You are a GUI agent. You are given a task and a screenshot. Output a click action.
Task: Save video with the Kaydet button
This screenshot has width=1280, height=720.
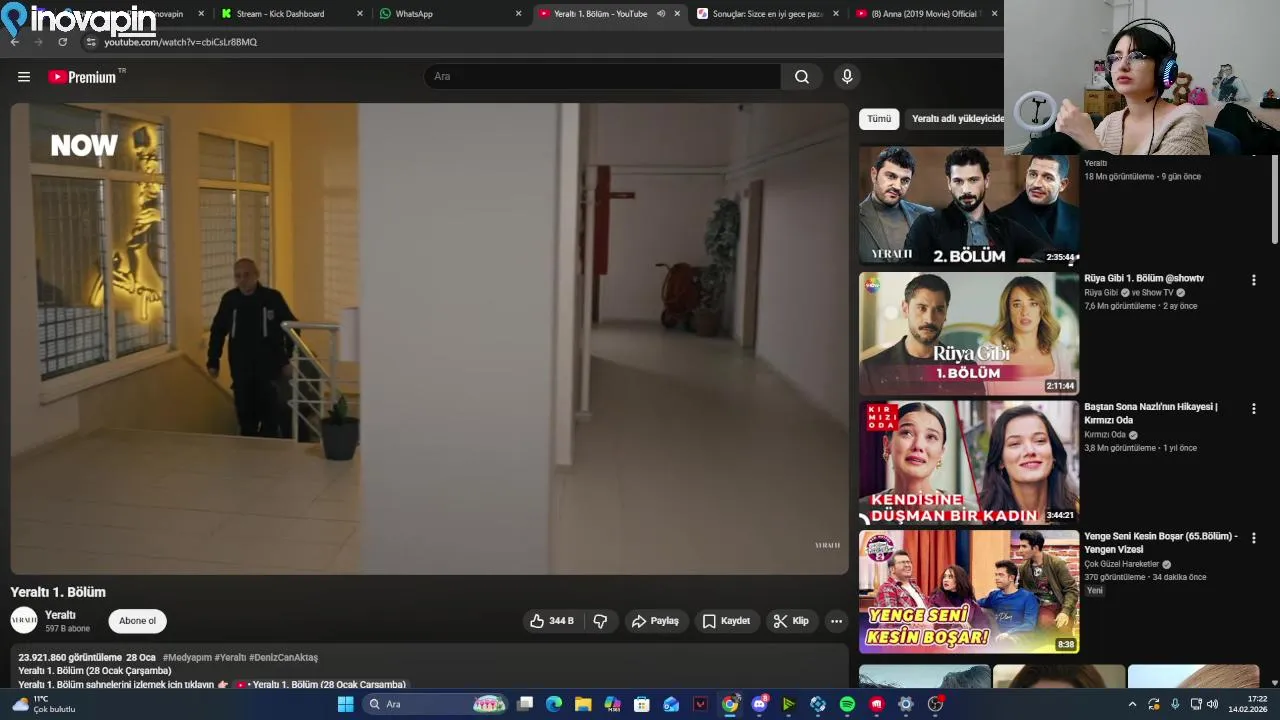pyautogui.click(x=726, y=621)
